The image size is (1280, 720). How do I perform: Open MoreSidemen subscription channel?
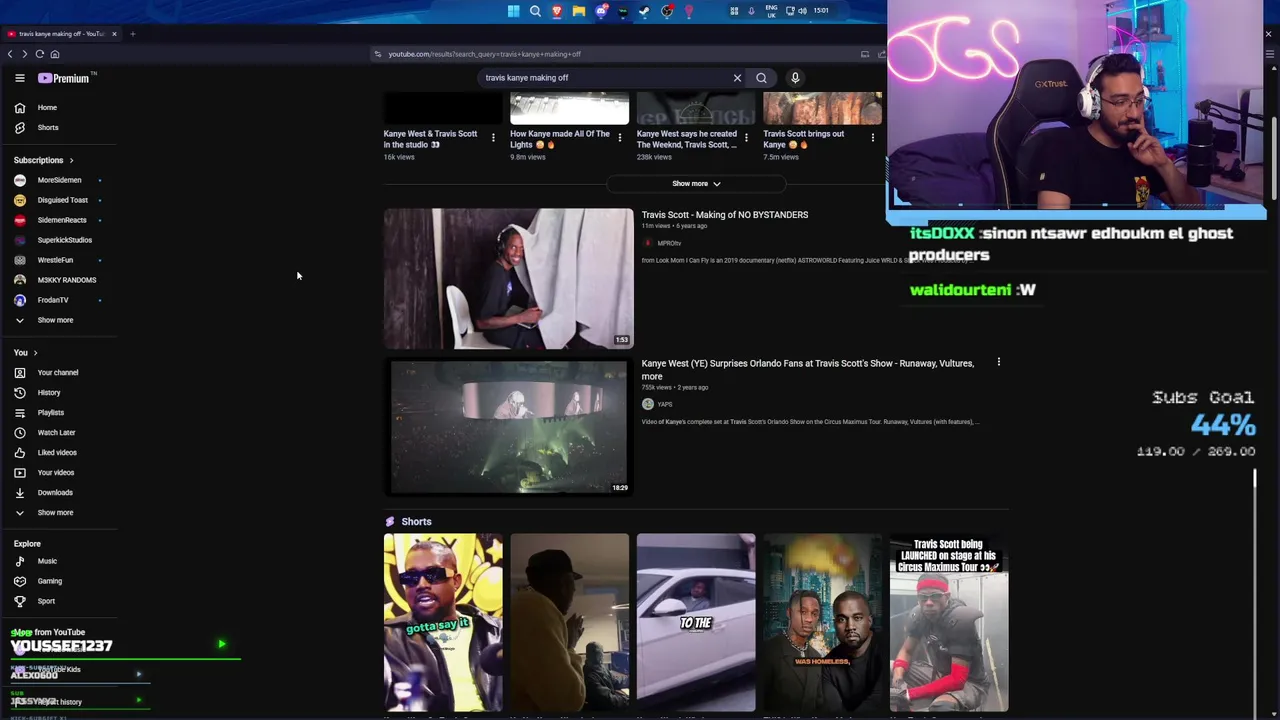59,180
